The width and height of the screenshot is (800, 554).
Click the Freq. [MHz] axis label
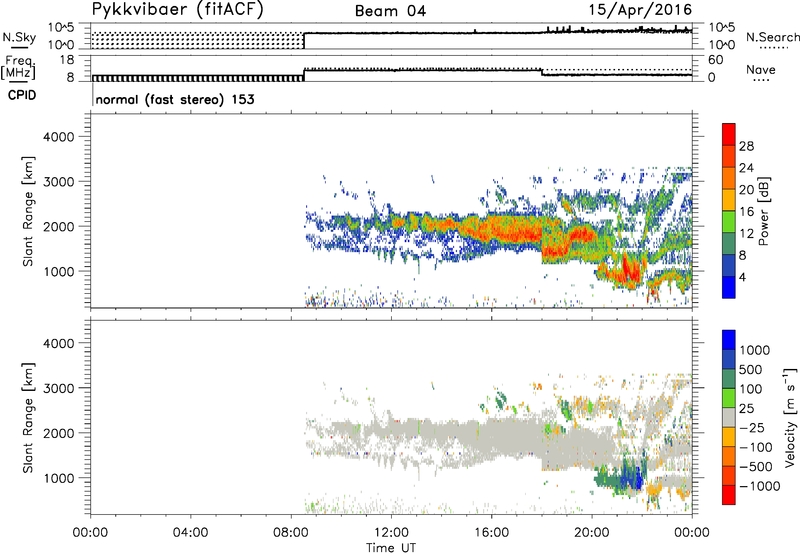(x=18, y=68)
